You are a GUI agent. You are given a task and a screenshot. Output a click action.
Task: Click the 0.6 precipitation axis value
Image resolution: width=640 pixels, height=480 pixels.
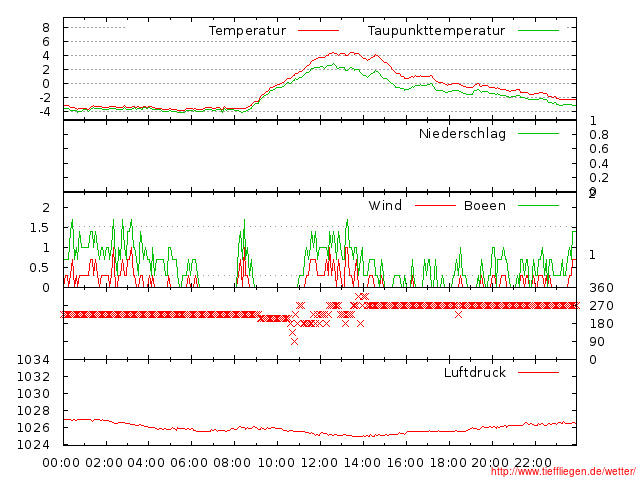point(599,149)
